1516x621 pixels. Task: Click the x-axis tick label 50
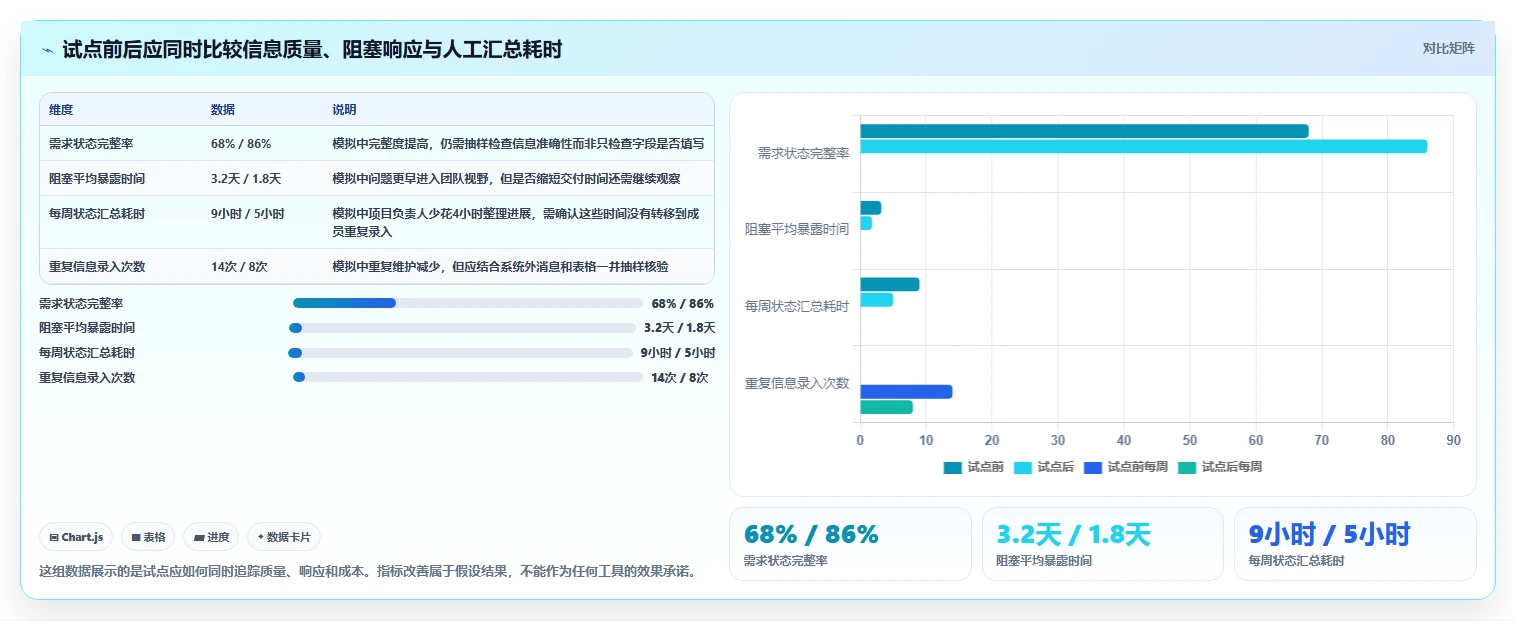[1189, 440]
